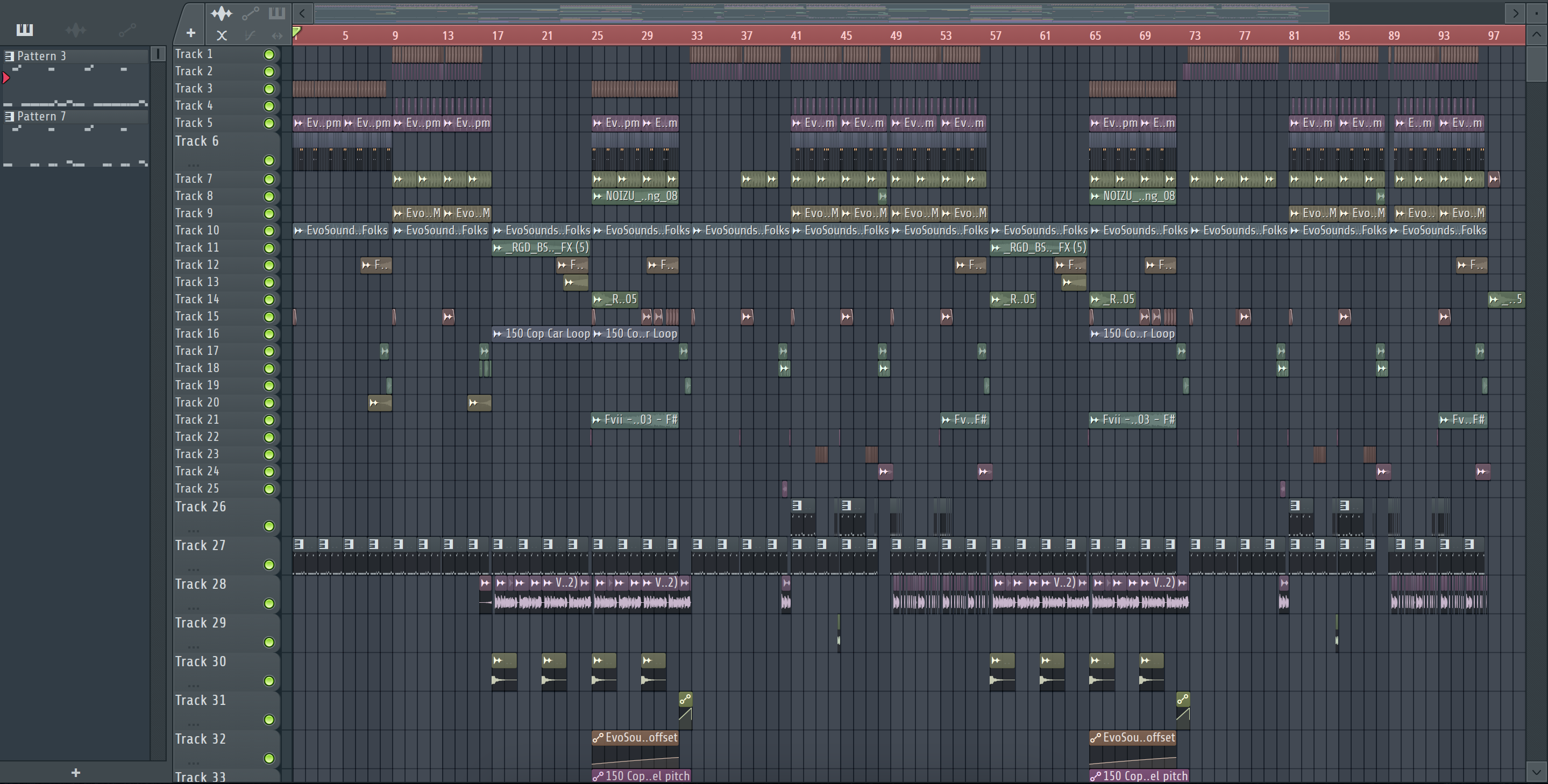Click the red play marker beside Pattern 3
The image size is (1548, 784).
(6, 77)
